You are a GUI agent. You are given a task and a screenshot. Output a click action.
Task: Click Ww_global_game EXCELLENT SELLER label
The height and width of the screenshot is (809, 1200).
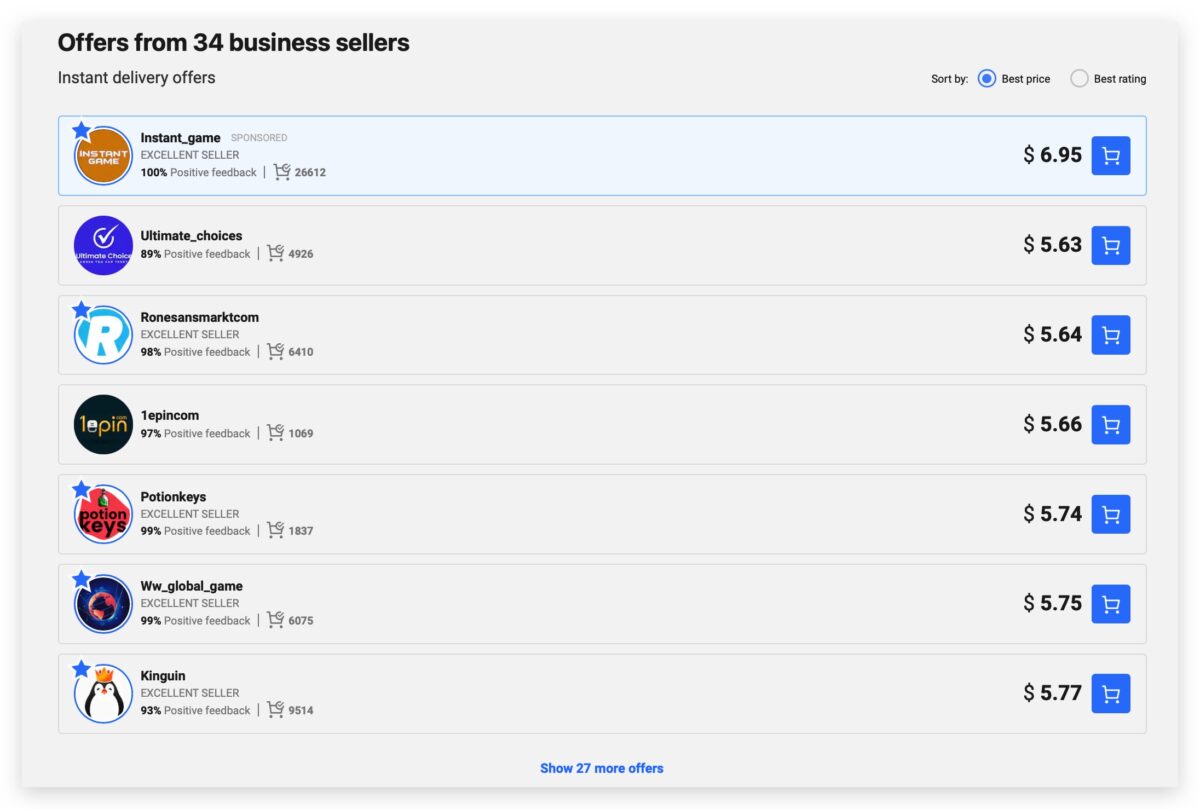click(190, 603)
